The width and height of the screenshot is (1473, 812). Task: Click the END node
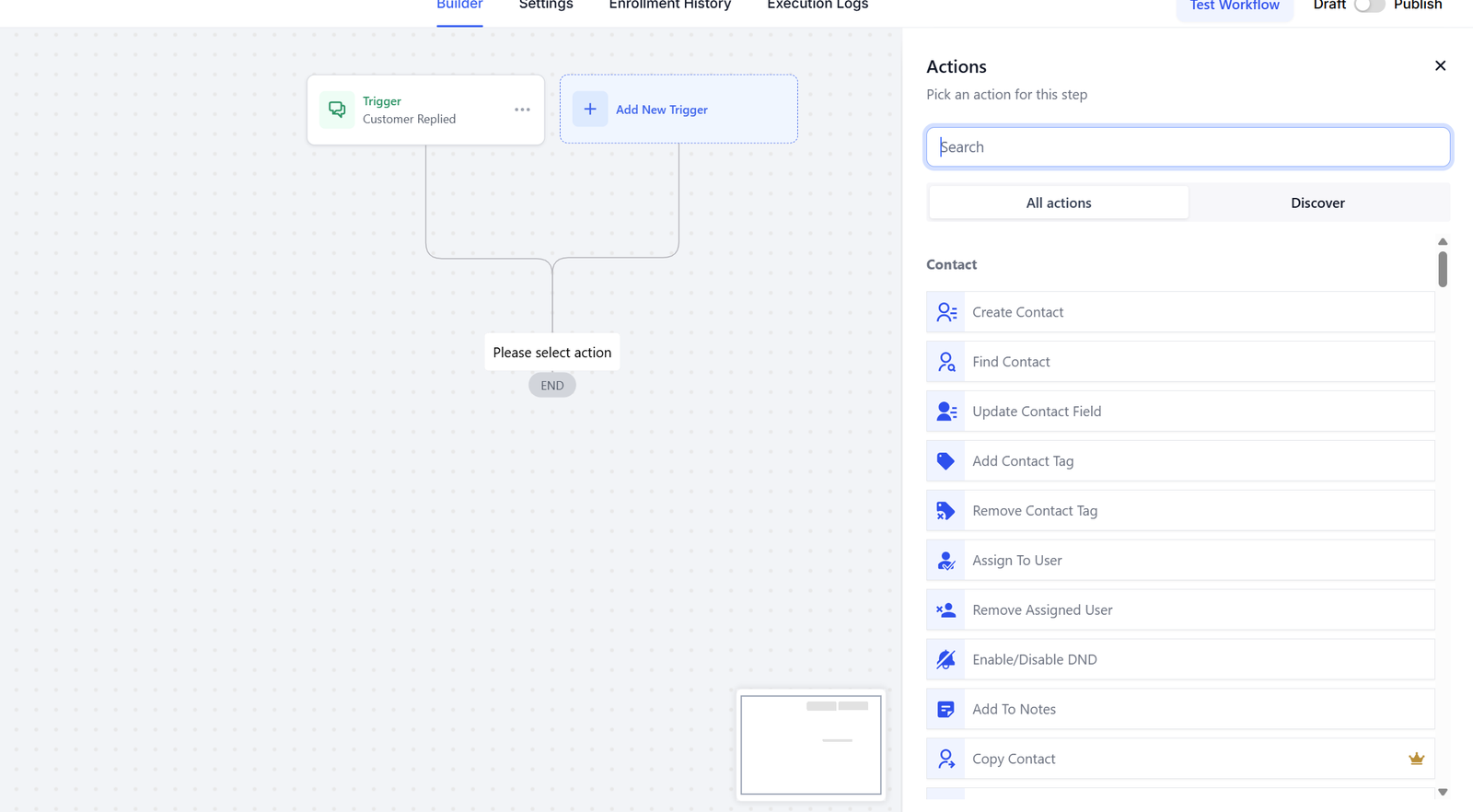[x=552, y=386]
